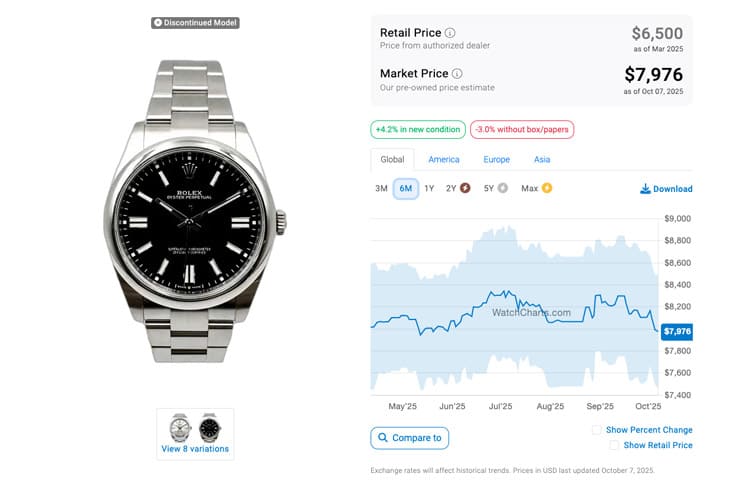Click the Market Price info icon
Viewport: 730px width, 483px height.
[x=457, y=73]
